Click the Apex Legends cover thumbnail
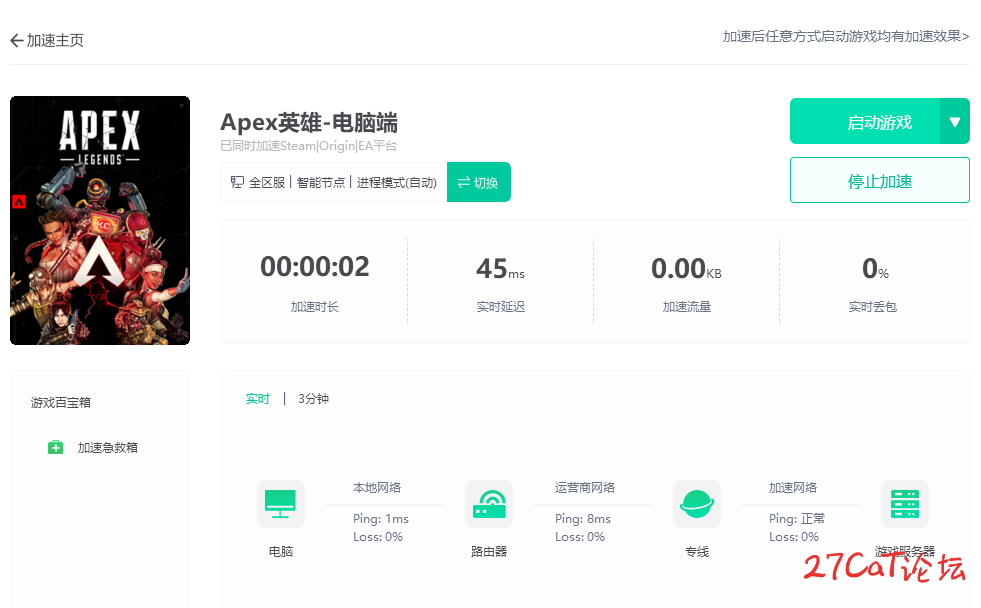Viewport: 981px width, 608px height. (x=100, y=220)
